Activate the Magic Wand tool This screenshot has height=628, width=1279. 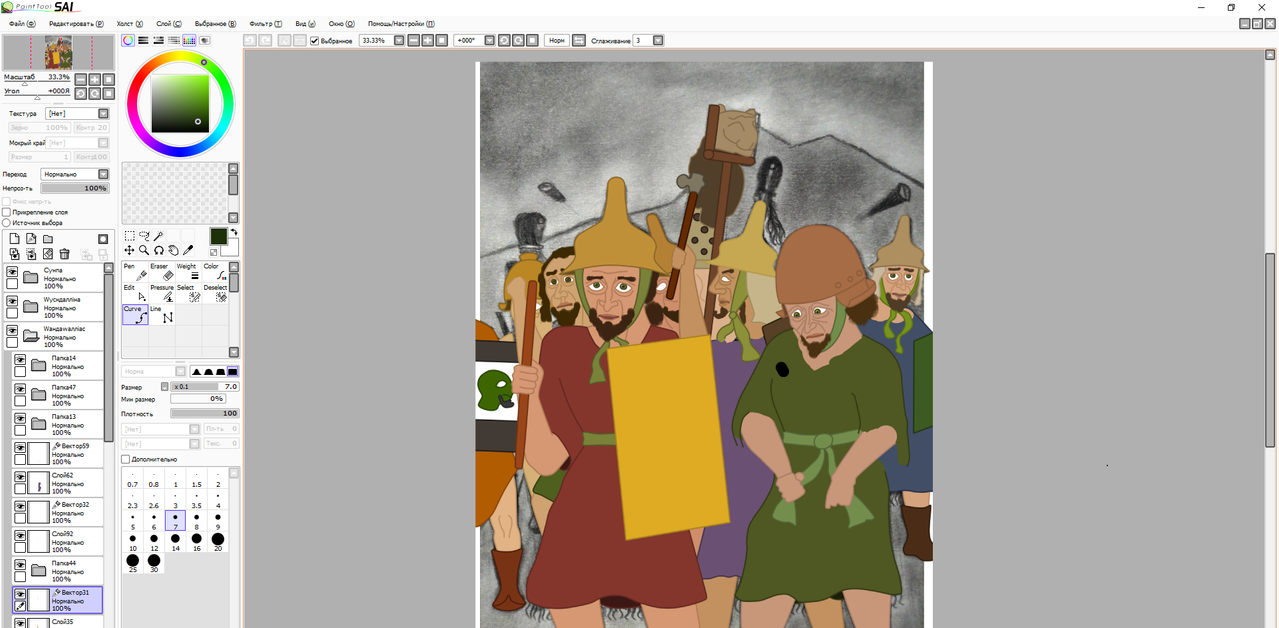tap(158, 236)
